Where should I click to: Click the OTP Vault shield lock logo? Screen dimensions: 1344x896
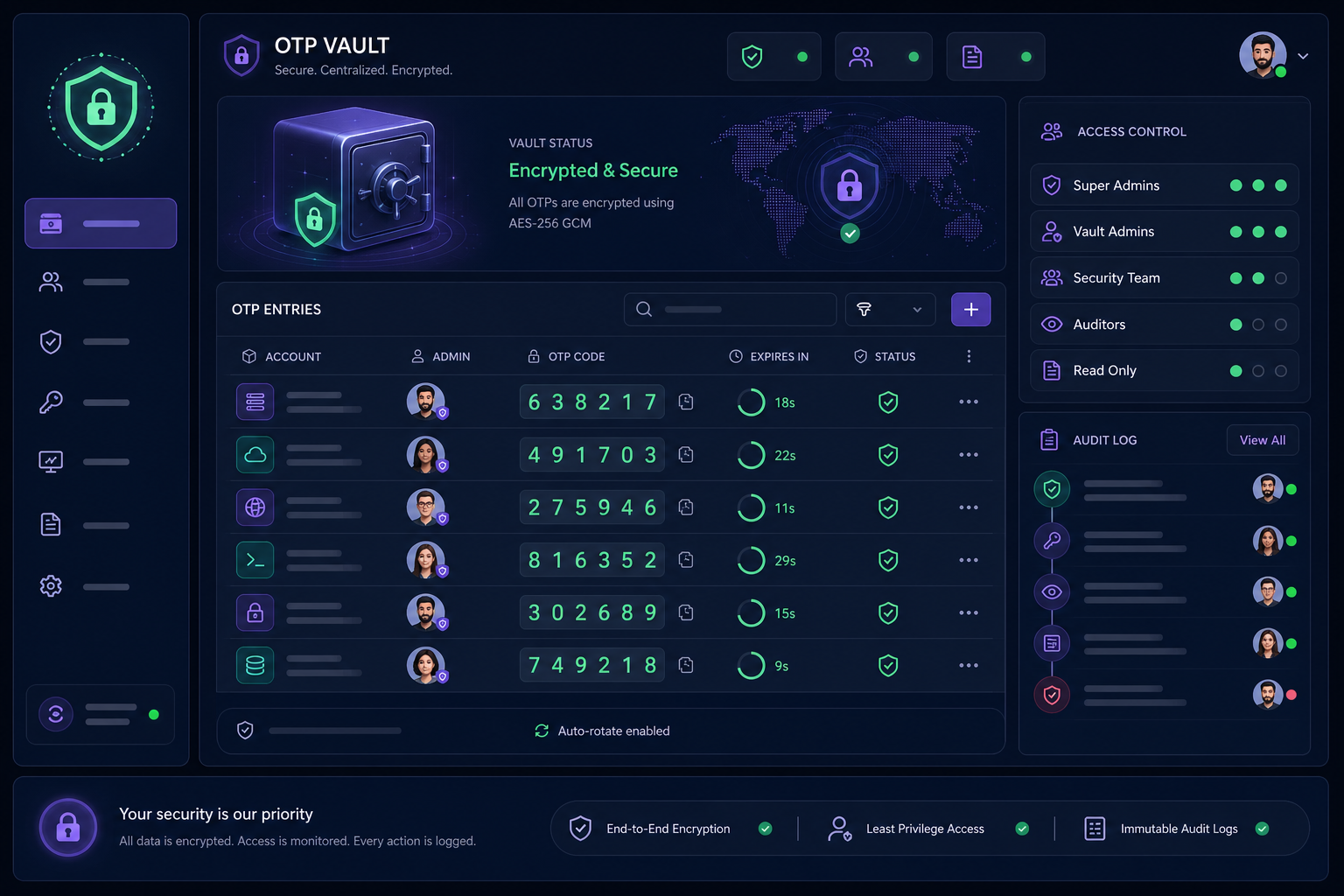[241, 56]
